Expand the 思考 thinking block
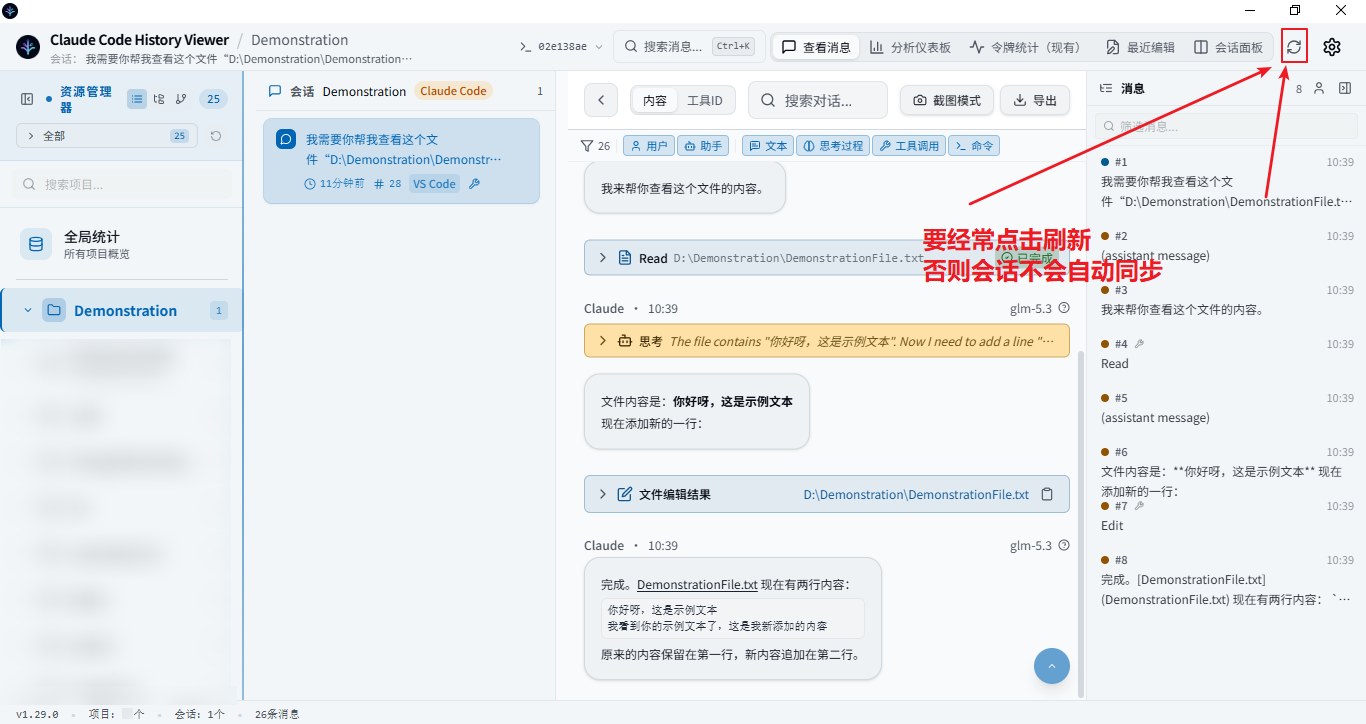Image resolution: width=1366 pixels, height=724 pixels. (x=603, y=341)
